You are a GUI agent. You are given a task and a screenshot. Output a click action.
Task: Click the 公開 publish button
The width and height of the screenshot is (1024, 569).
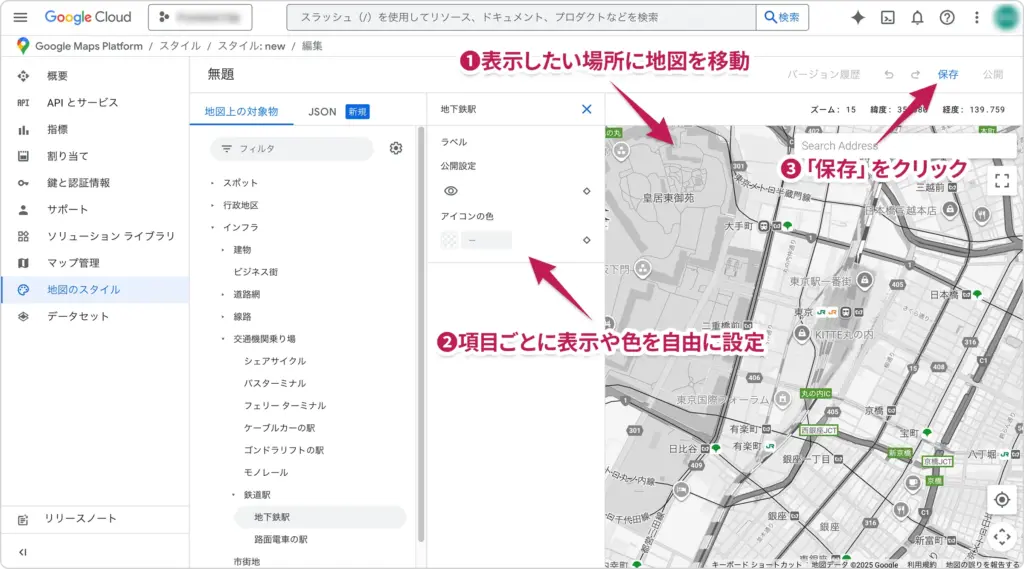click(x=993, y=74)
